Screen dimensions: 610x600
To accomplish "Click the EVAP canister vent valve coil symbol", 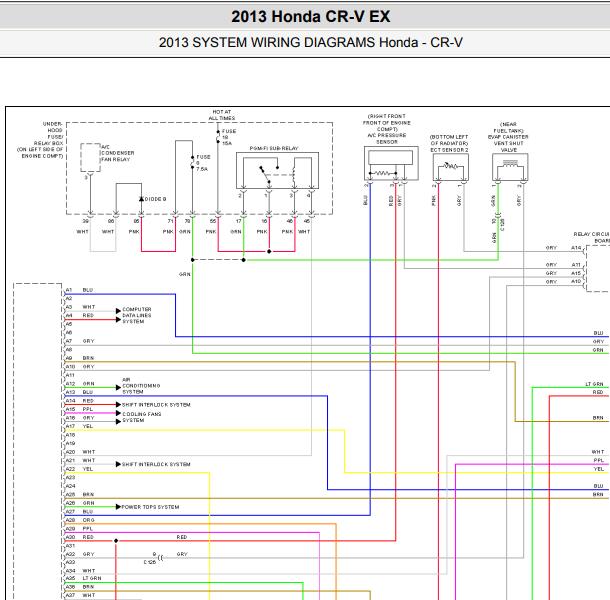I will click(510, 163).
